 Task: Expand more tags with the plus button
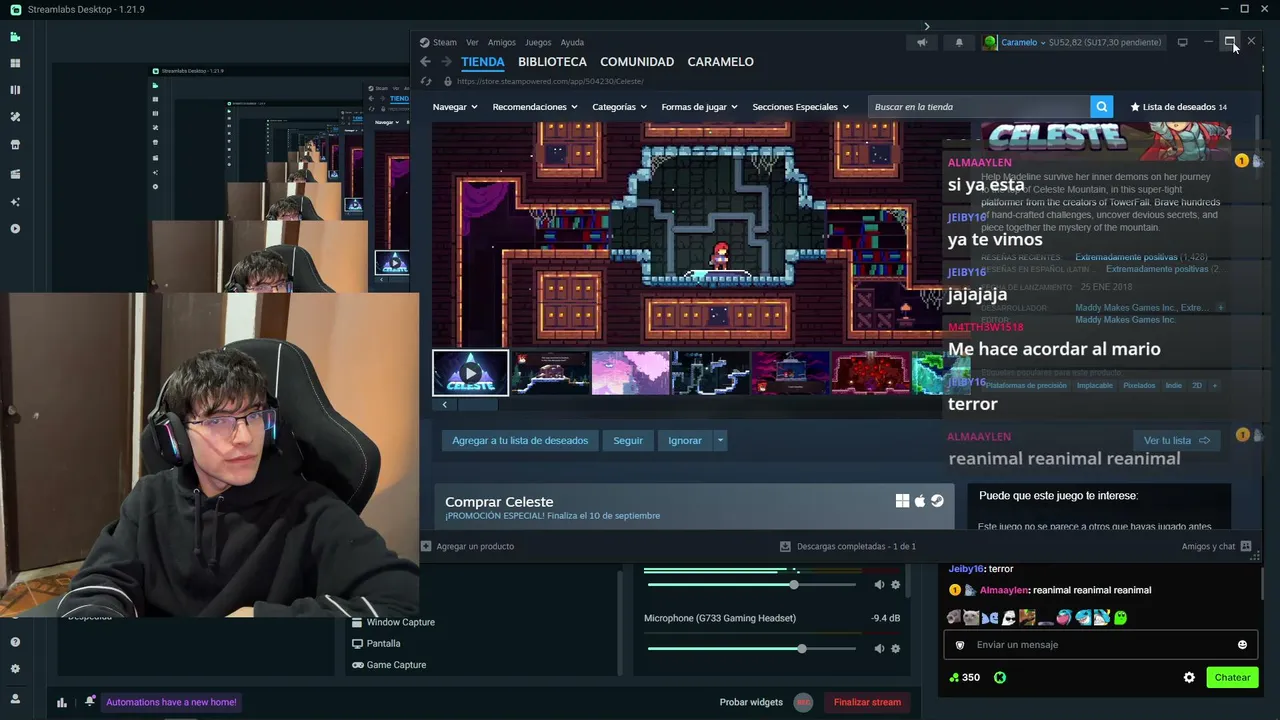click(x=1215, y=385)
